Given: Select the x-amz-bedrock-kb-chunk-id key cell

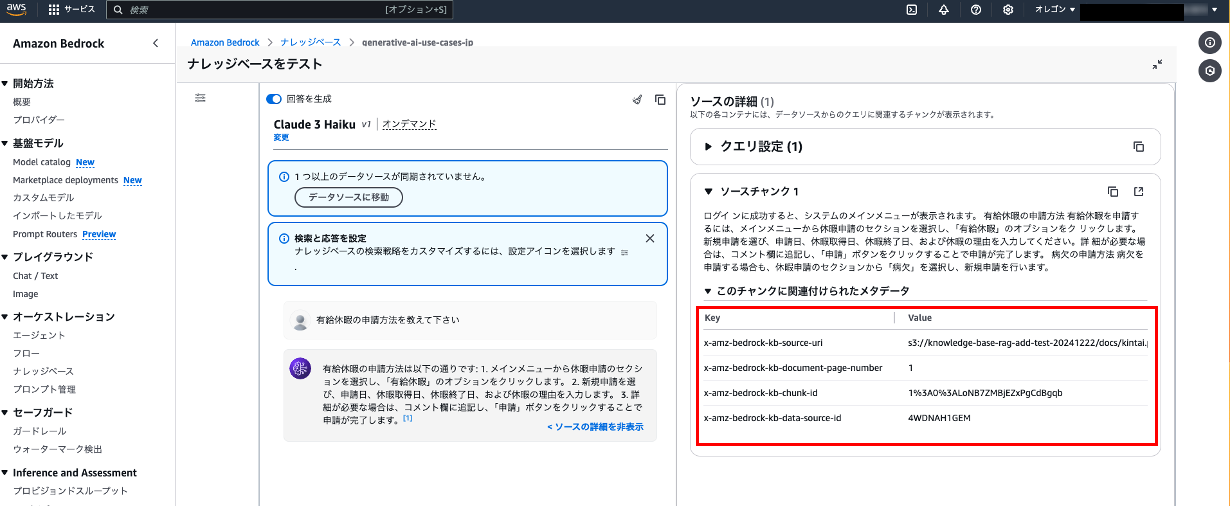Looking at the screenshot, I should pyautogui.click(x=760, y=393).
